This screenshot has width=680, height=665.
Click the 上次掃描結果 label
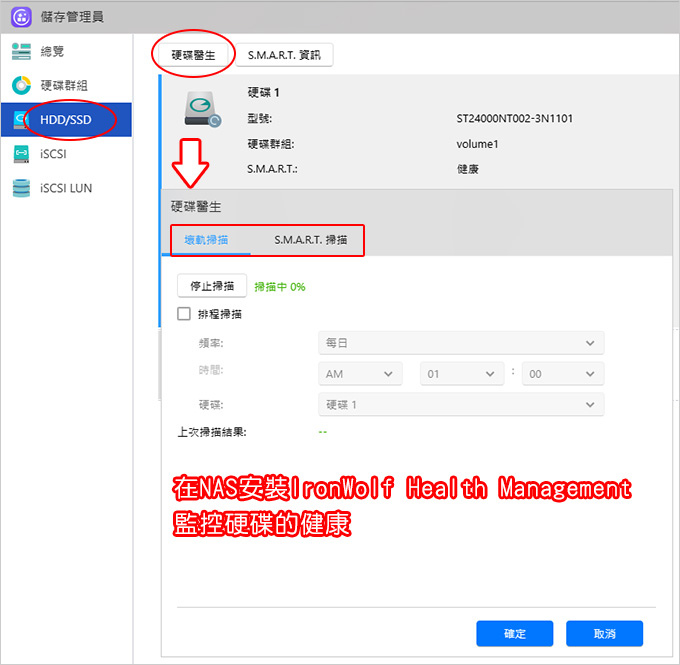pyautogui.click(x=212, y=432)
